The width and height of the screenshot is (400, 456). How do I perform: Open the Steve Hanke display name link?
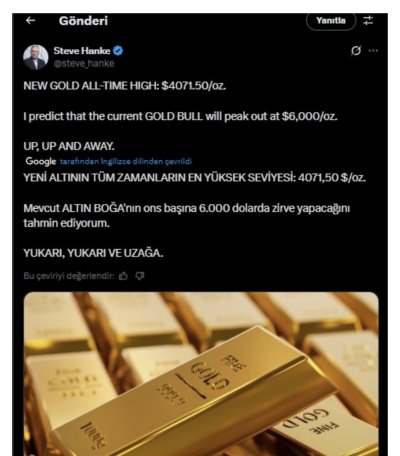[82, 51]
